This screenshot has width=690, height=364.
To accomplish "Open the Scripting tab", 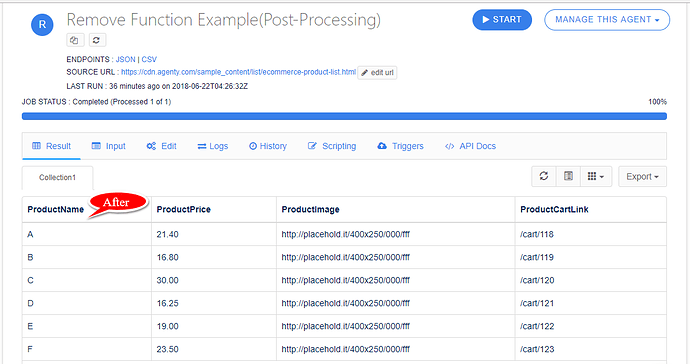I will (332, 146).
